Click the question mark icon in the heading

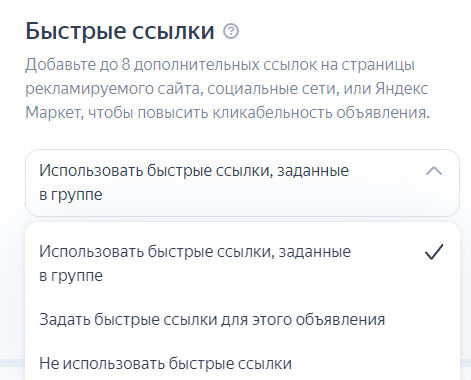click(231, 32)
